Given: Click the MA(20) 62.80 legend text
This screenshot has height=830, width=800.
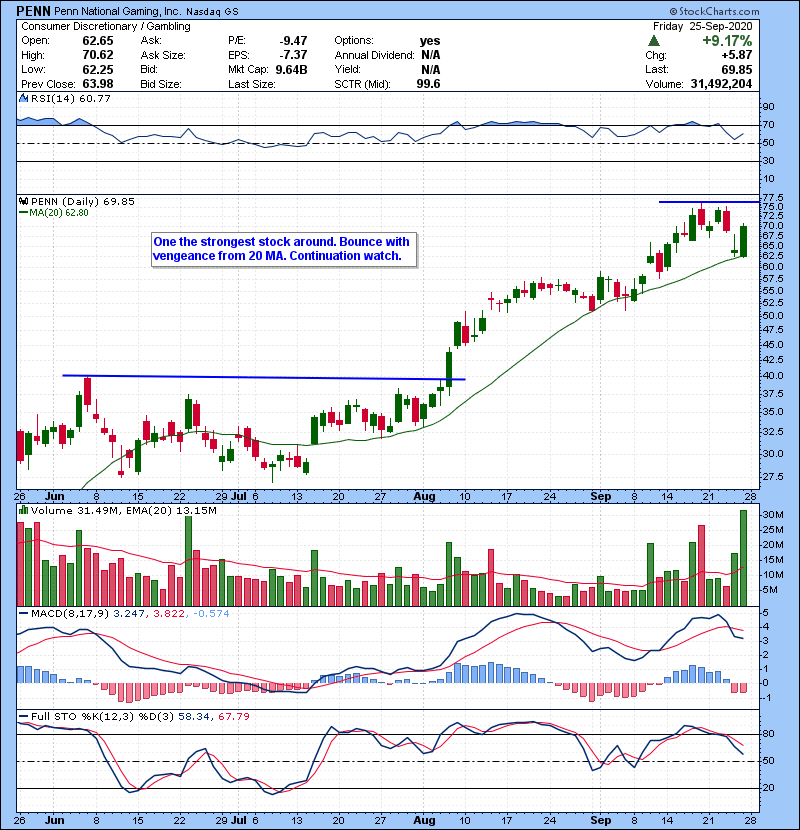Looking at the screenshot, I should pyautogui.click(x=59, y=213).
